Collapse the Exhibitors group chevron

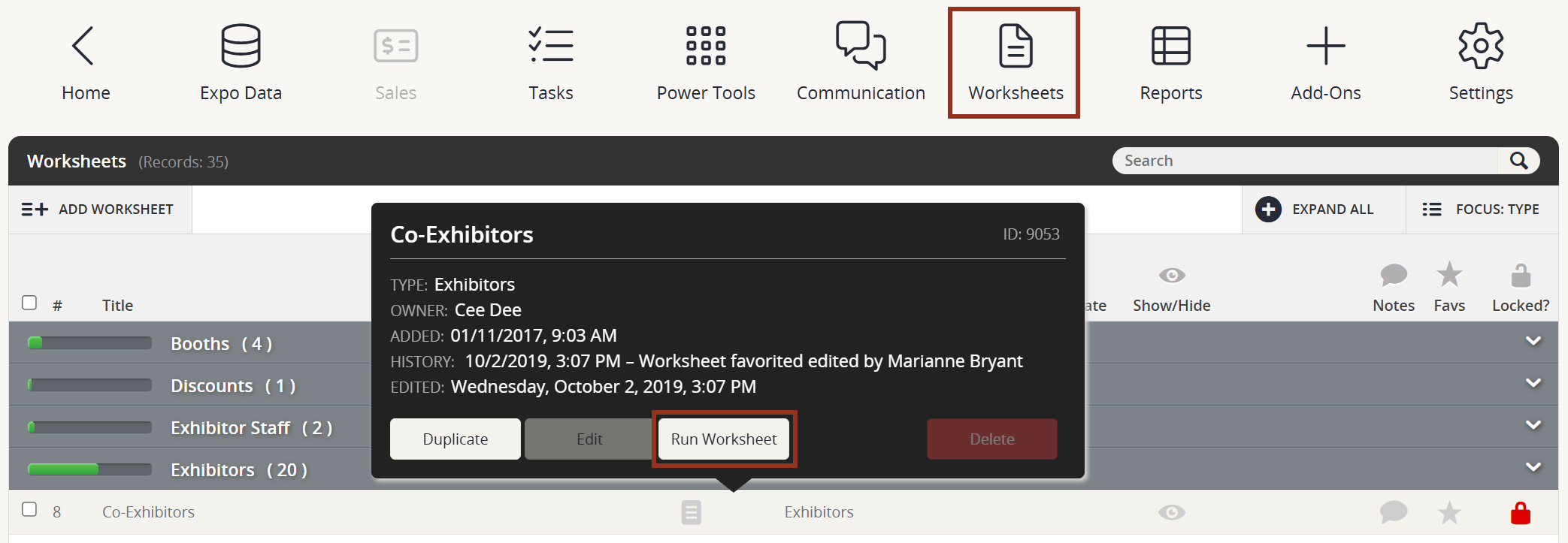click(1533, 468)
